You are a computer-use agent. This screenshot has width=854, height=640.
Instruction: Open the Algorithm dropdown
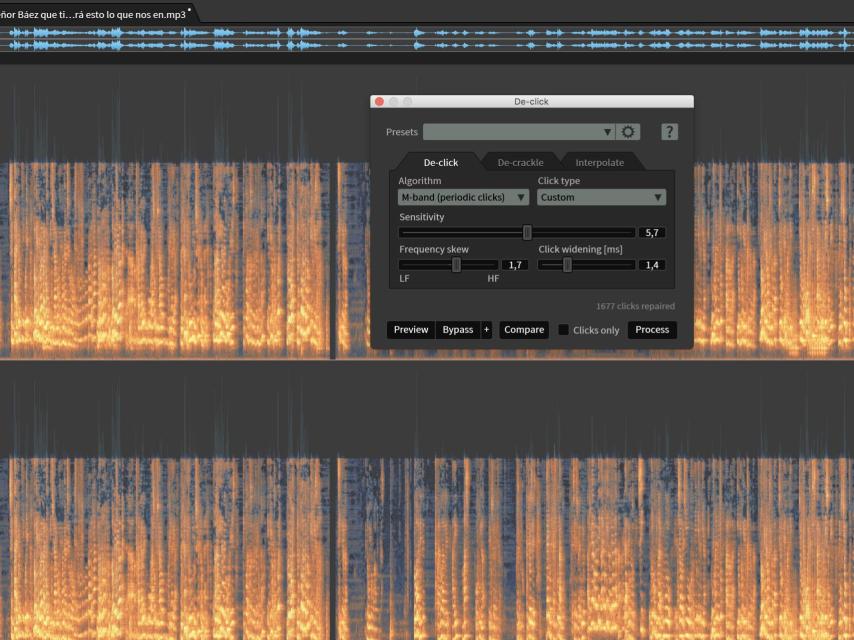click(x=463, y=198)
